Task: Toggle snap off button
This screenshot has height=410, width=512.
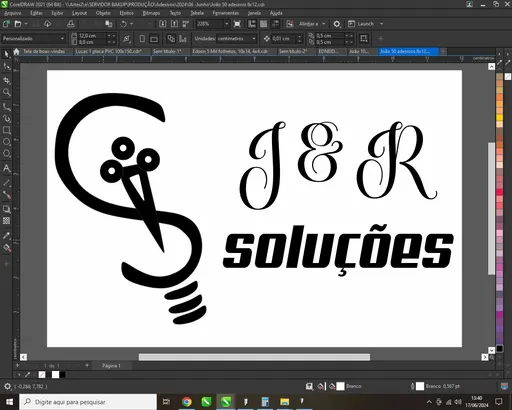Action: [290, 24]
